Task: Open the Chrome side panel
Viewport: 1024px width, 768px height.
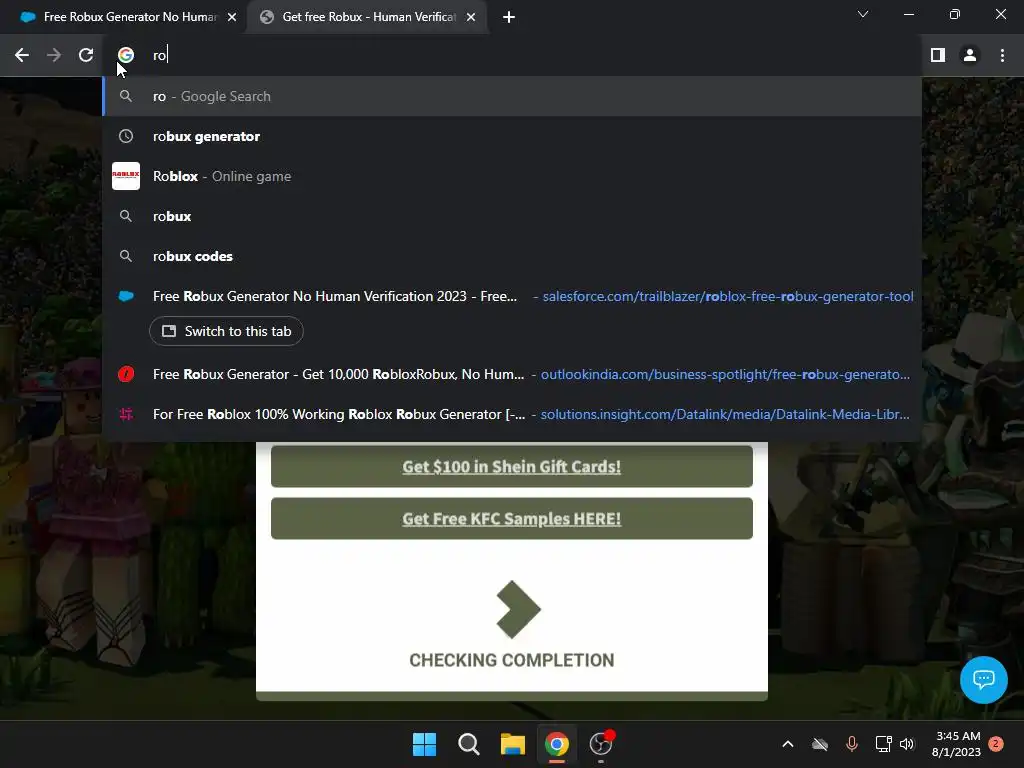Action: 938,56
